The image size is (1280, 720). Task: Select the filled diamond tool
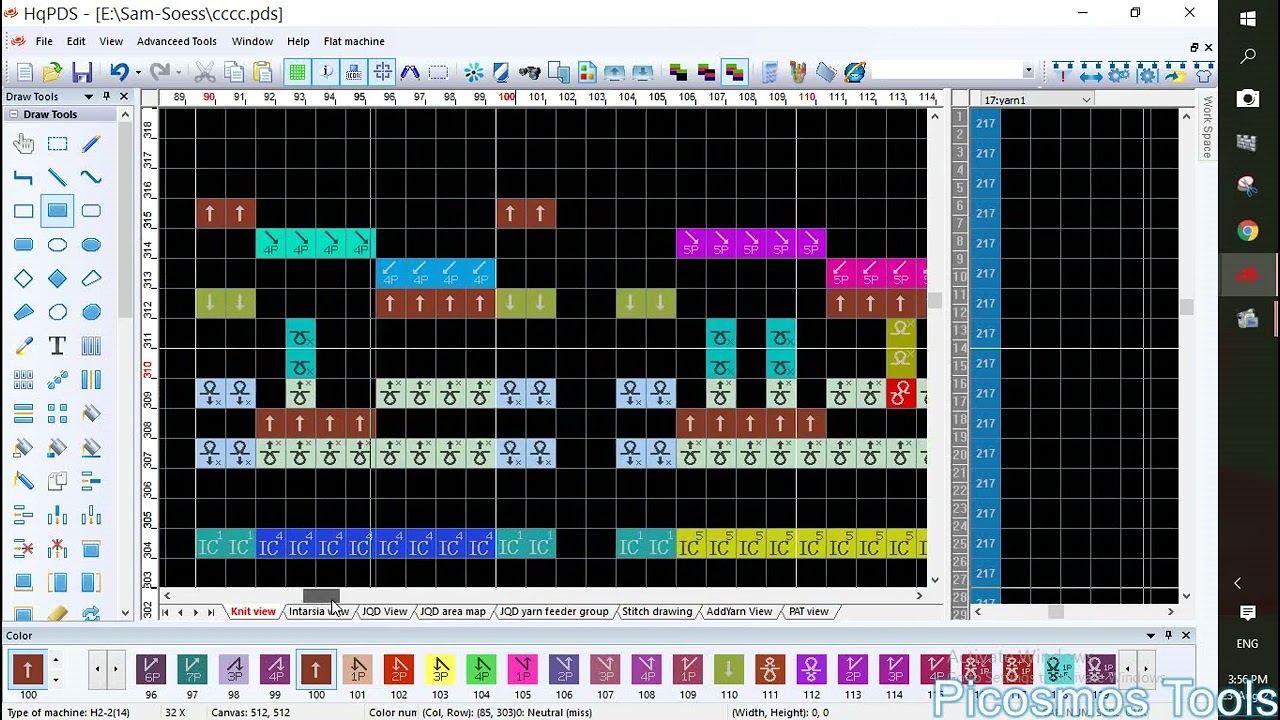point(58,279)
